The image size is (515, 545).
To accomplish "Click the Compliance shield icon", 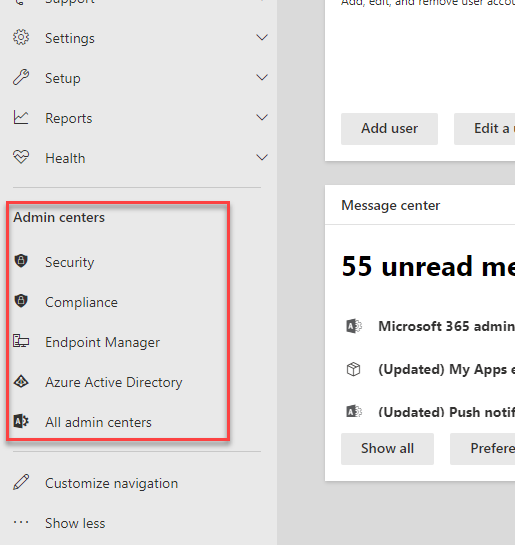I will 21,301.
